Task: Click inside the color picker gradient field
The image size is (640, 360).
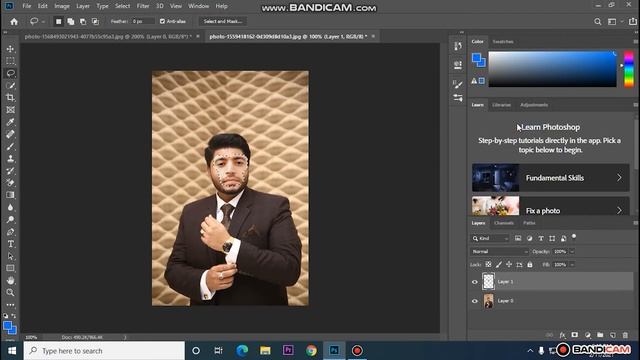Action: click(553, 69)
